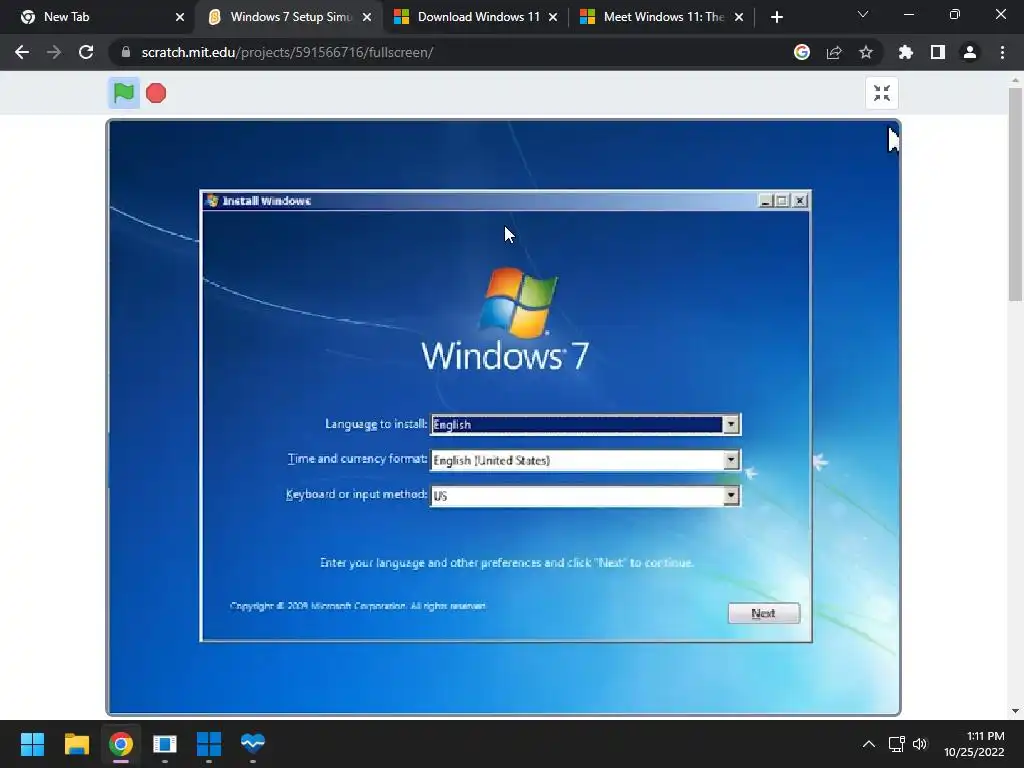This screenshot has height=768, width=1024.
Task: Close the Meet Windows 11 tab
Action: [739, 17]
